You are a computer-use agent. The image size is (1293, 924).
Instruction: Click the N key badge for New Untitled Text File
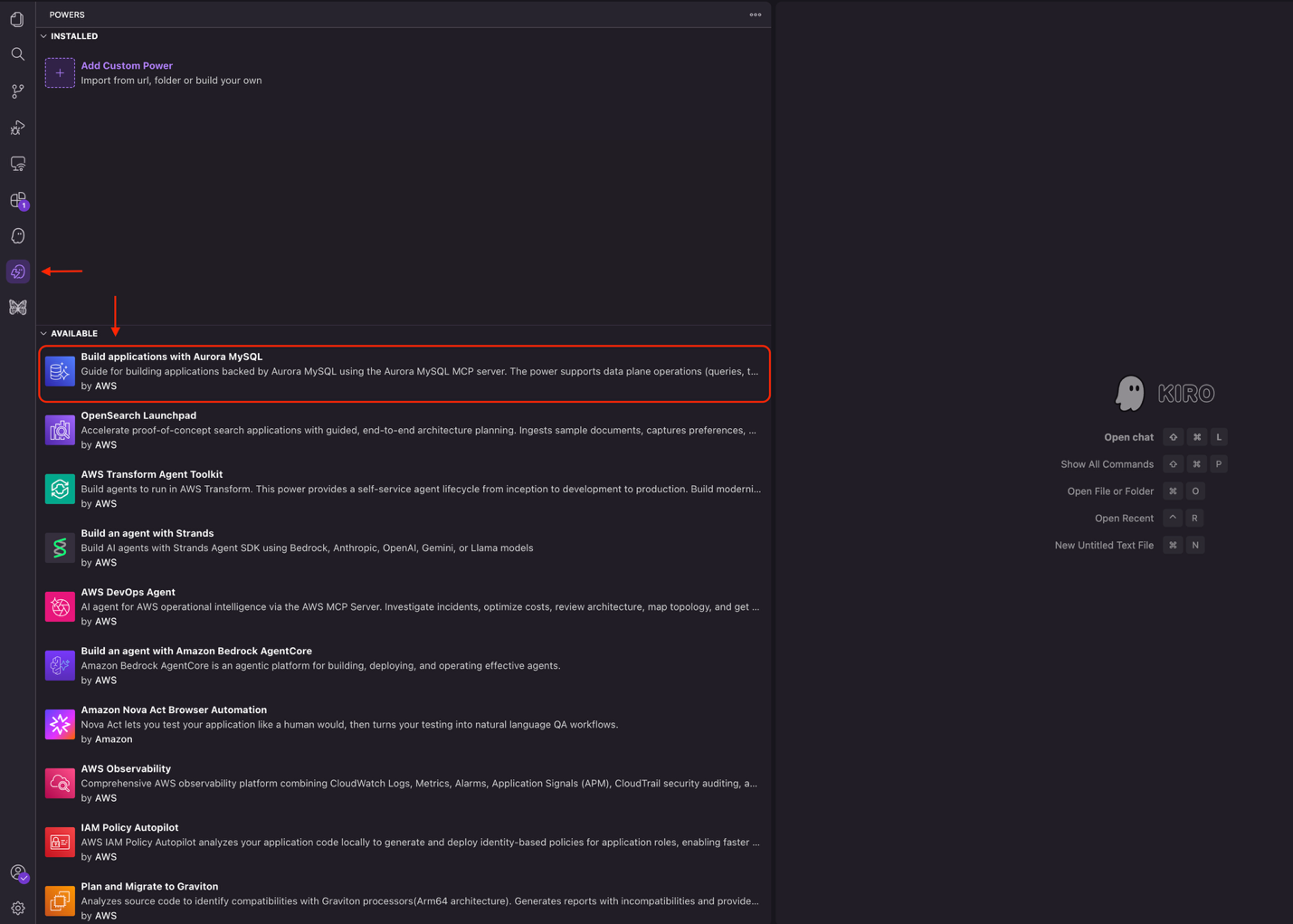click(1195, 546)
